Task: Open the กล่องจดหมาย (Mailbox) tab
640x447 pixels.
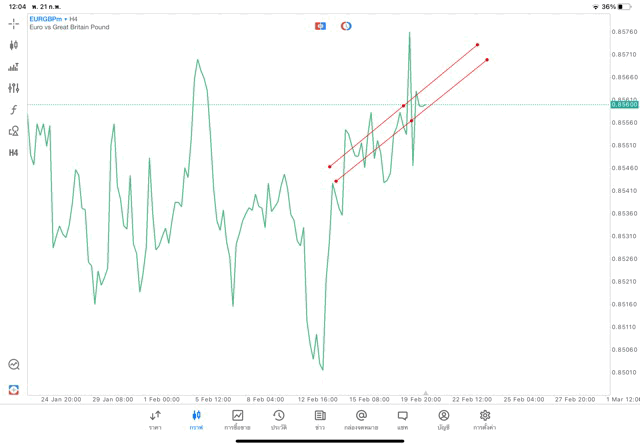Action: (361, 419)
